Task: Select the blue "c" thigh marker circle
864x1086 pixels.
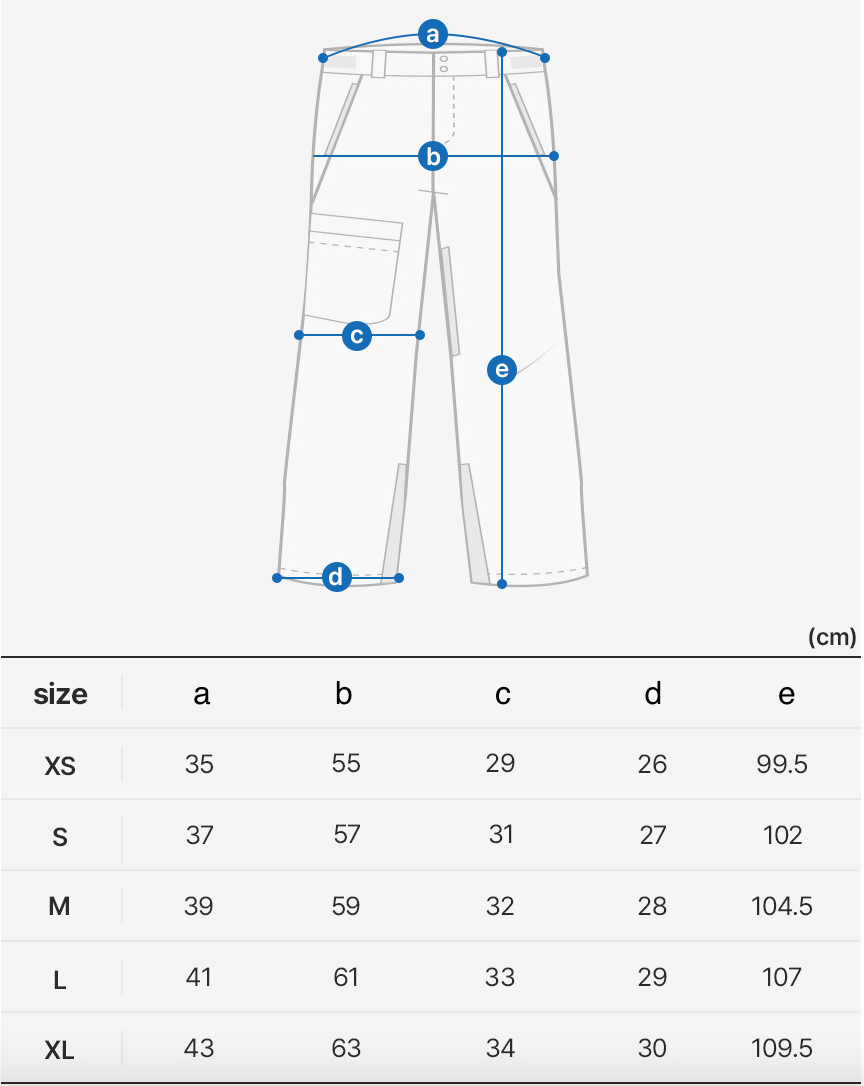Action: [357, 335]
